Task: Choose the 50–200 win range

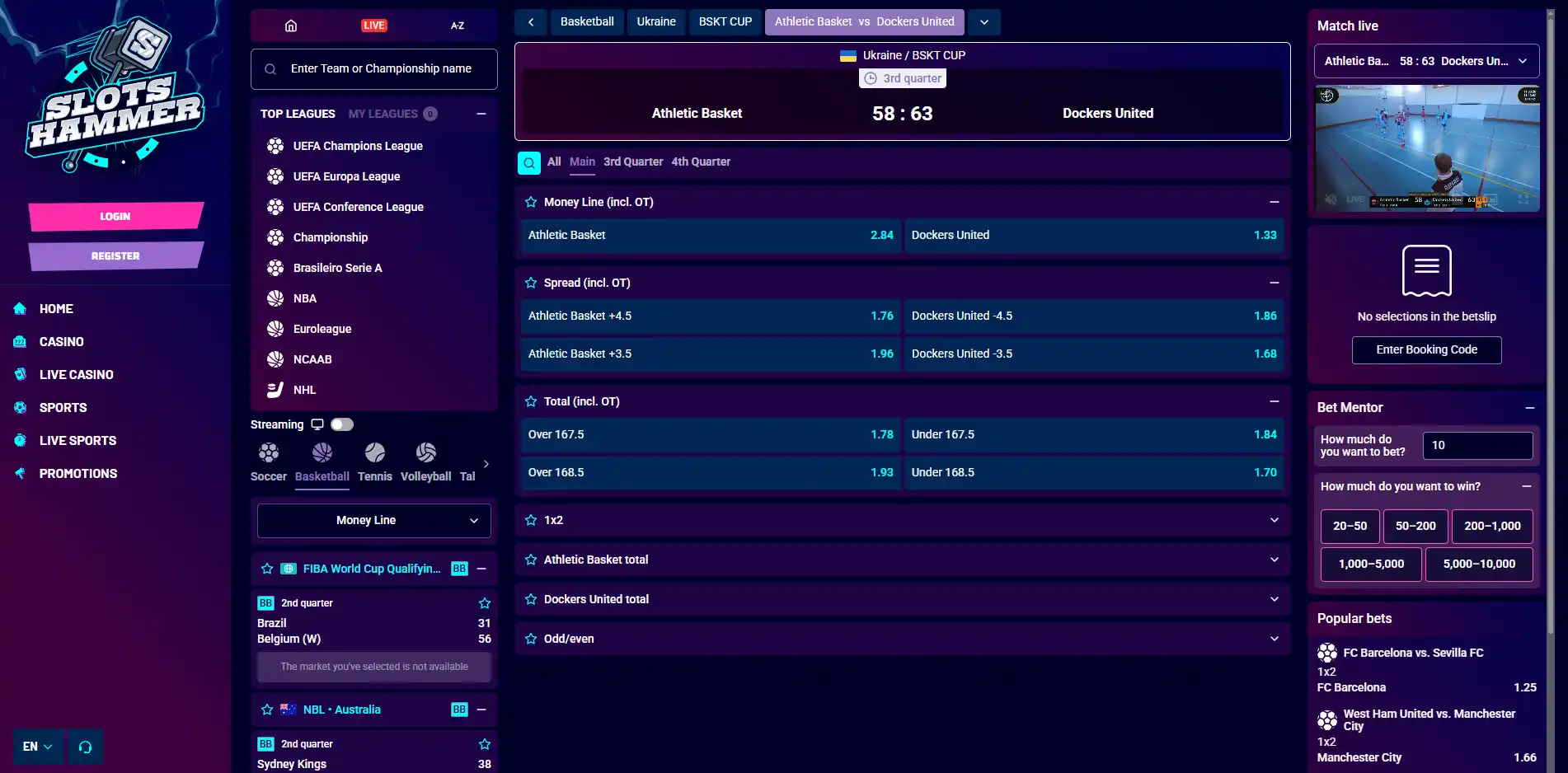Action: 1415,527
